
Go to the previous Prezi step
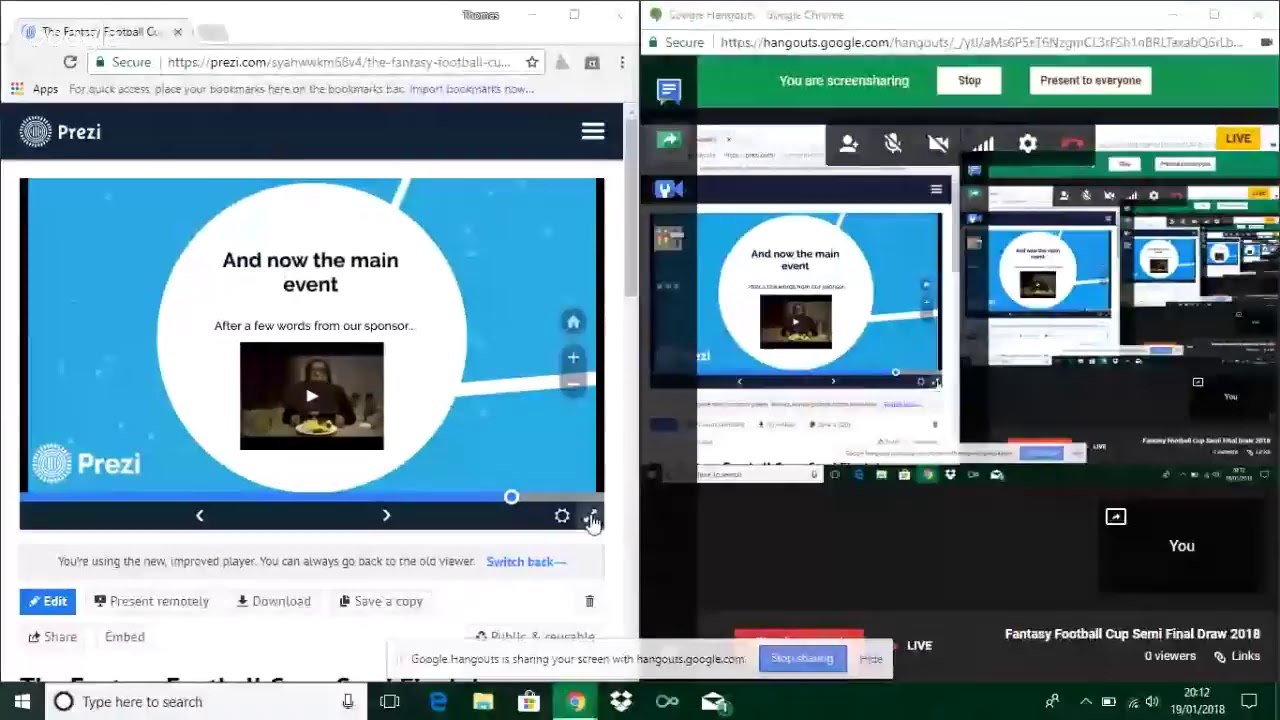[199, 515]
